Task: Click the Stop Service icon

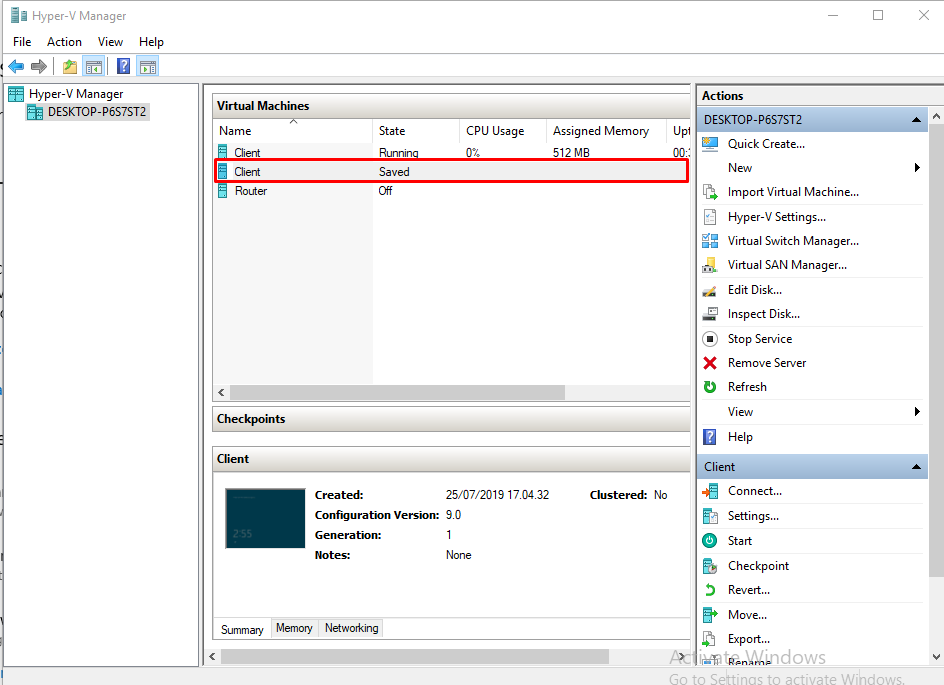Action: [x=710, y=339]
